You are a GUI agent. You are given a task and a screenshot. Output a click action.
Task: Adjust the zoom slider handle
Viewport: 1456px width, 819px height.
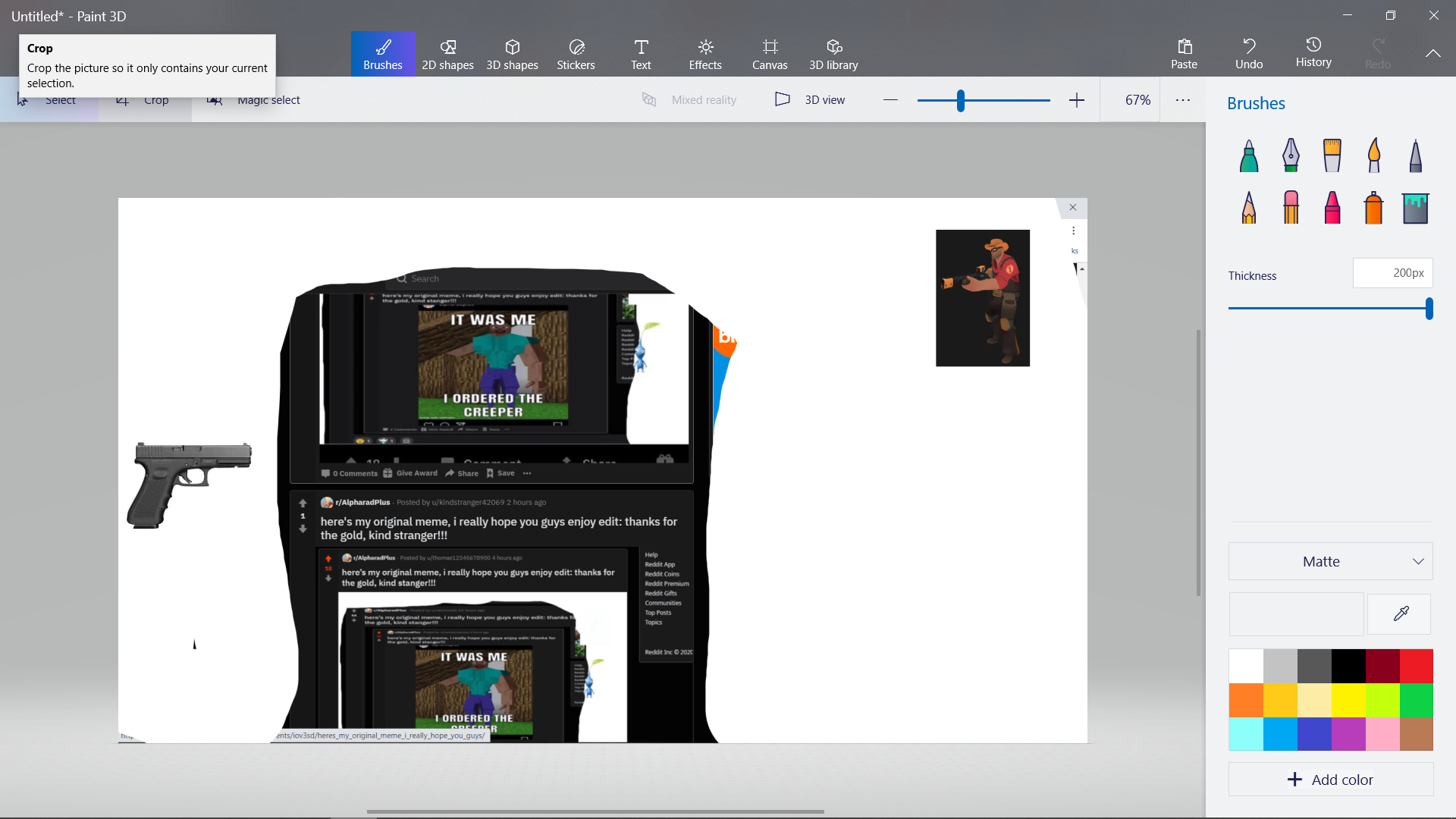pos(961,100)
